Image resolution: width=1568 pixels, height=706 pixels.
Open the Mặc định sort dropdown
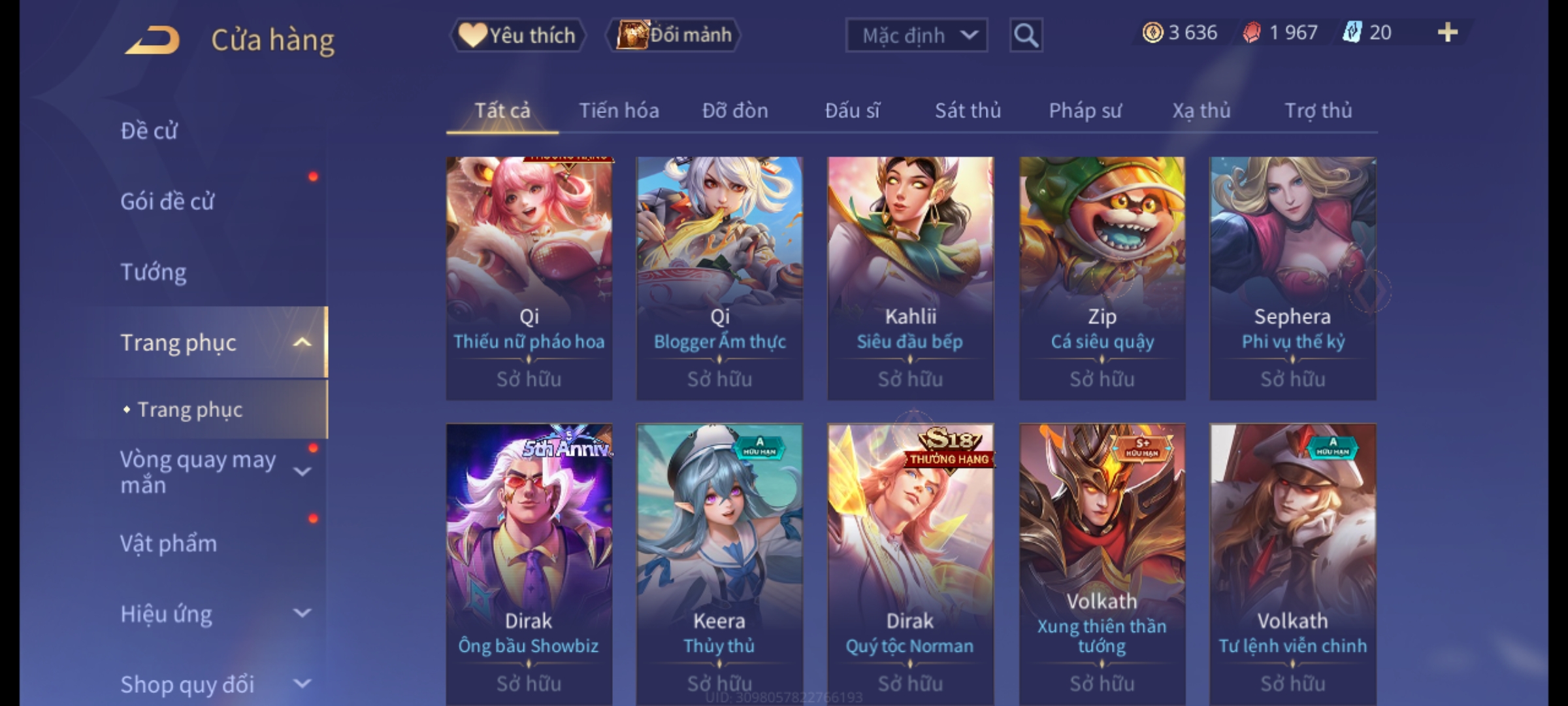(916, 35)
